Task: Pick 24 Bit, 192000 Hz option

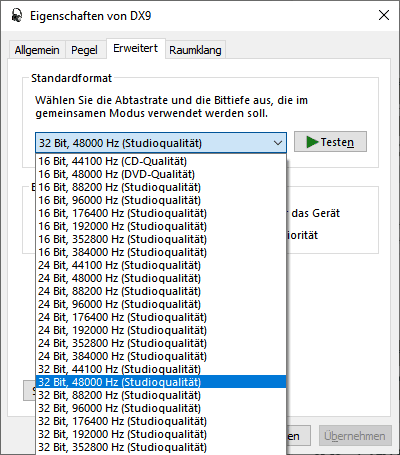Action: click(161, 330)
